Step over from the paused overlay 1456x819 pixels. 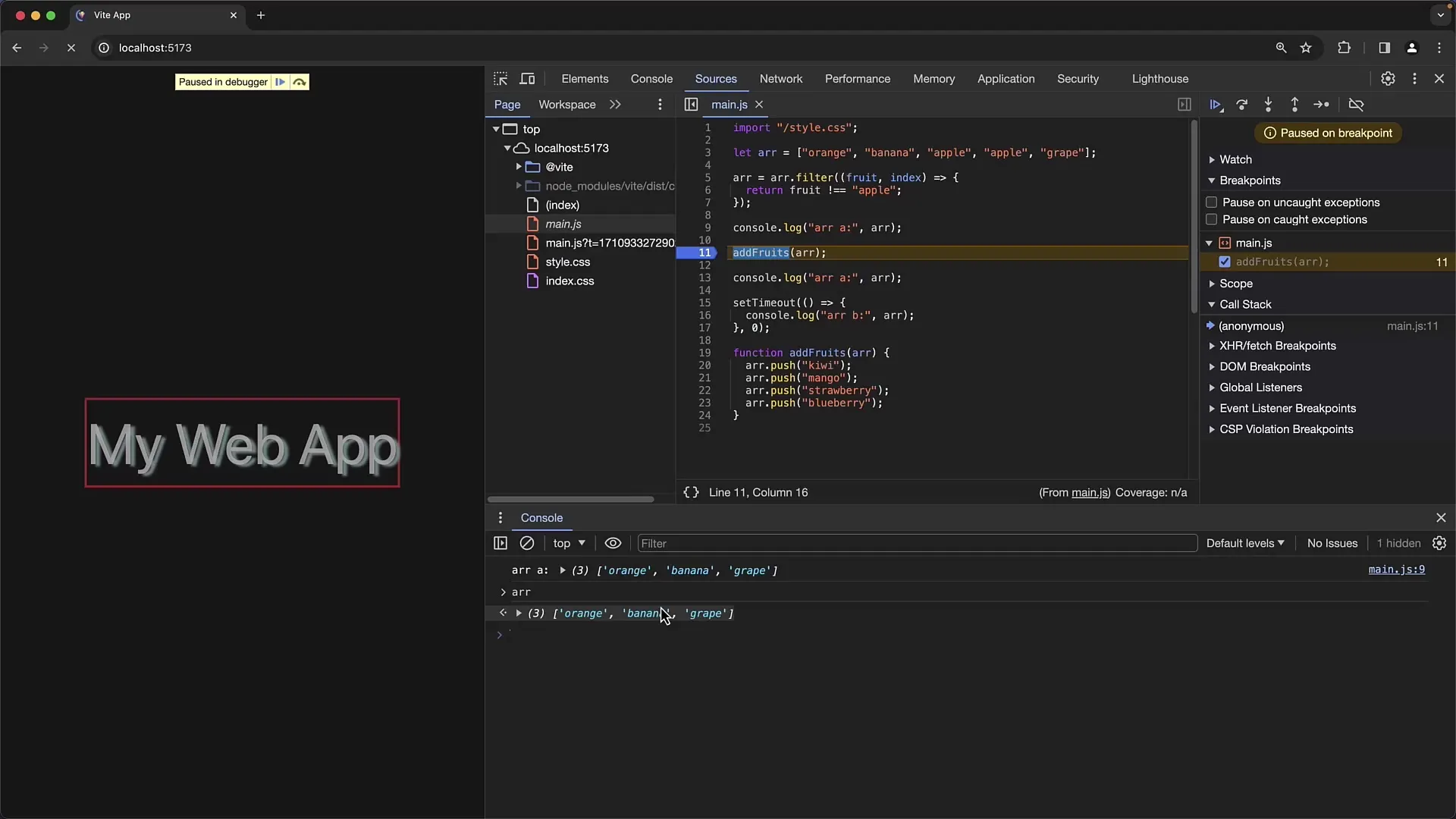(300, 82)
